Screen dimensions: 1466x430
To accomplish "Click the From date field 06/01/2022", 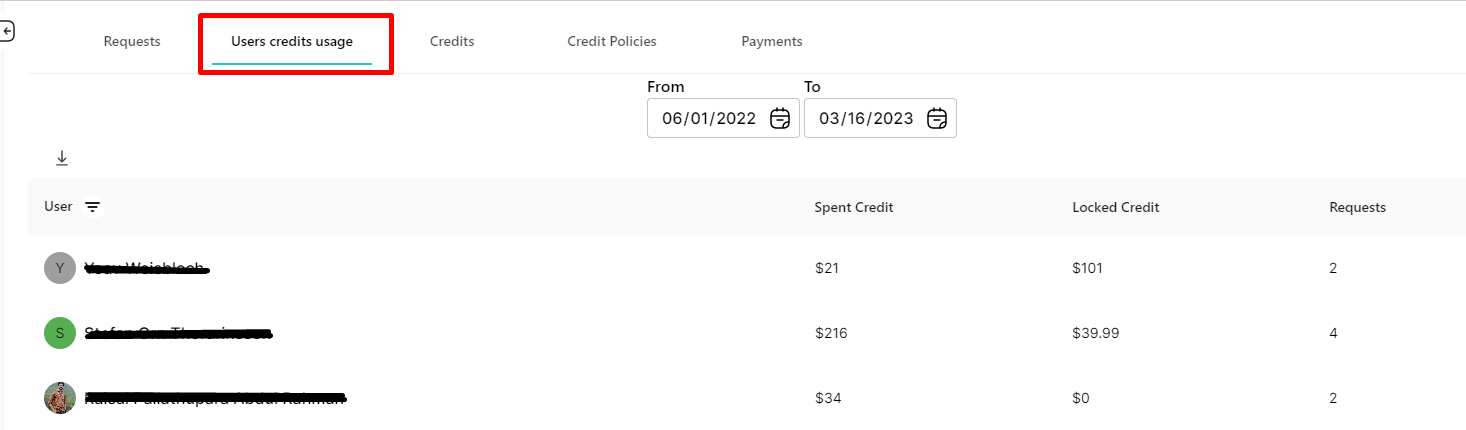I will 723,118.
